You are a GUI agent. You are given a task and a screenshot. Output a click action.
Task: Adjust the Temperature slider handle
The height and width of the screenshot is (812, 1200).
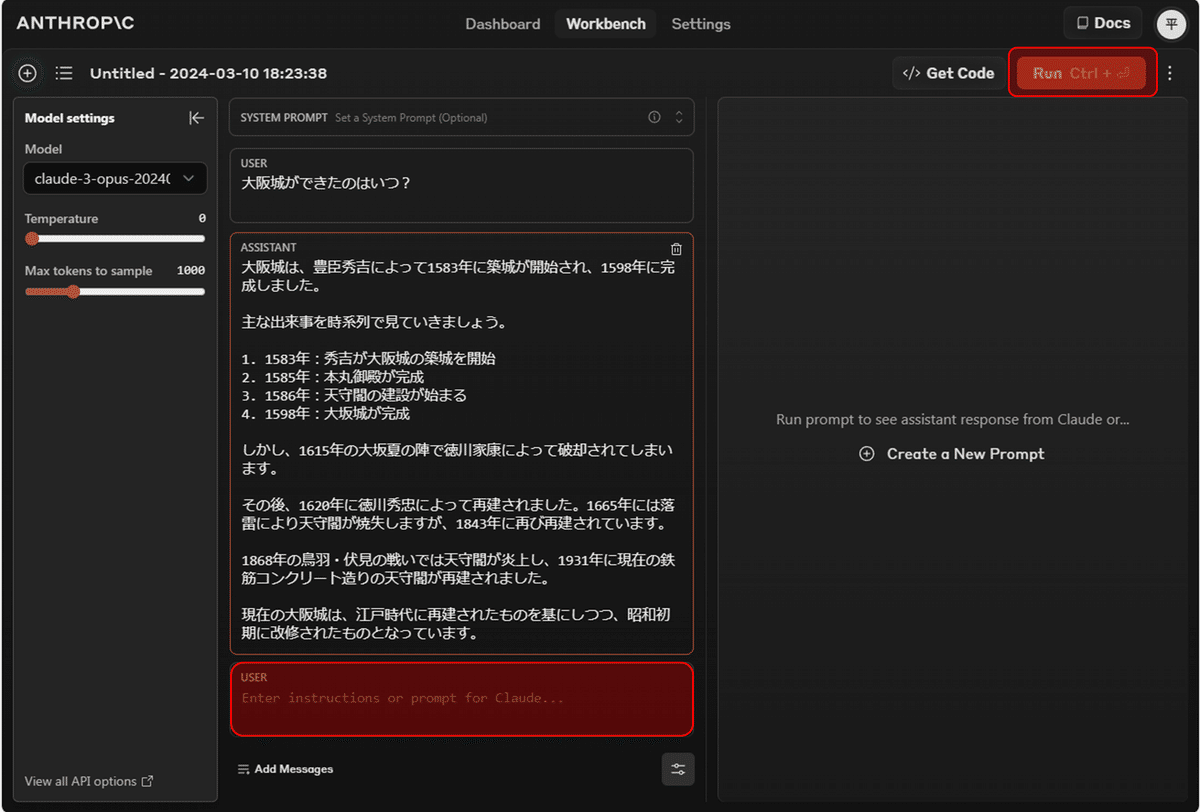32,239
